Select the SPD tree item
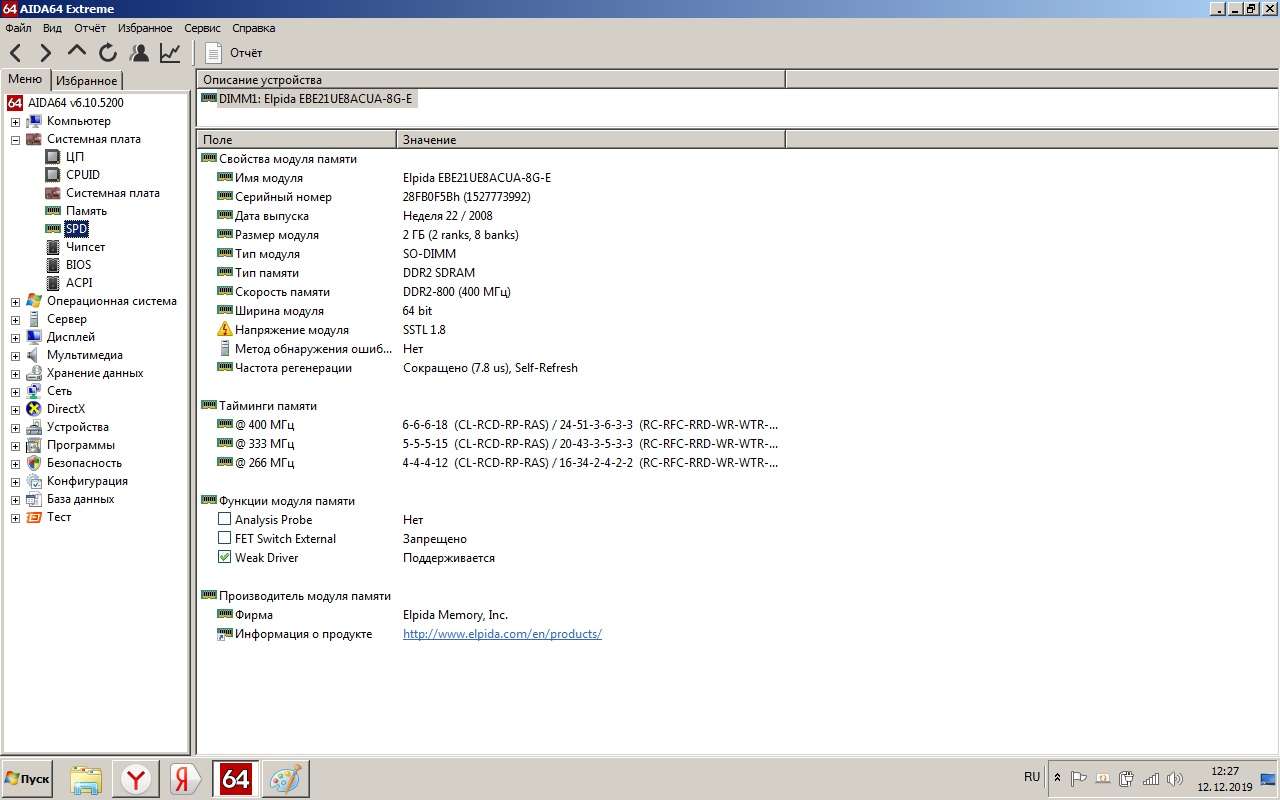The image size is (1280, 800). pyautogui.click(x=76, y=229)
